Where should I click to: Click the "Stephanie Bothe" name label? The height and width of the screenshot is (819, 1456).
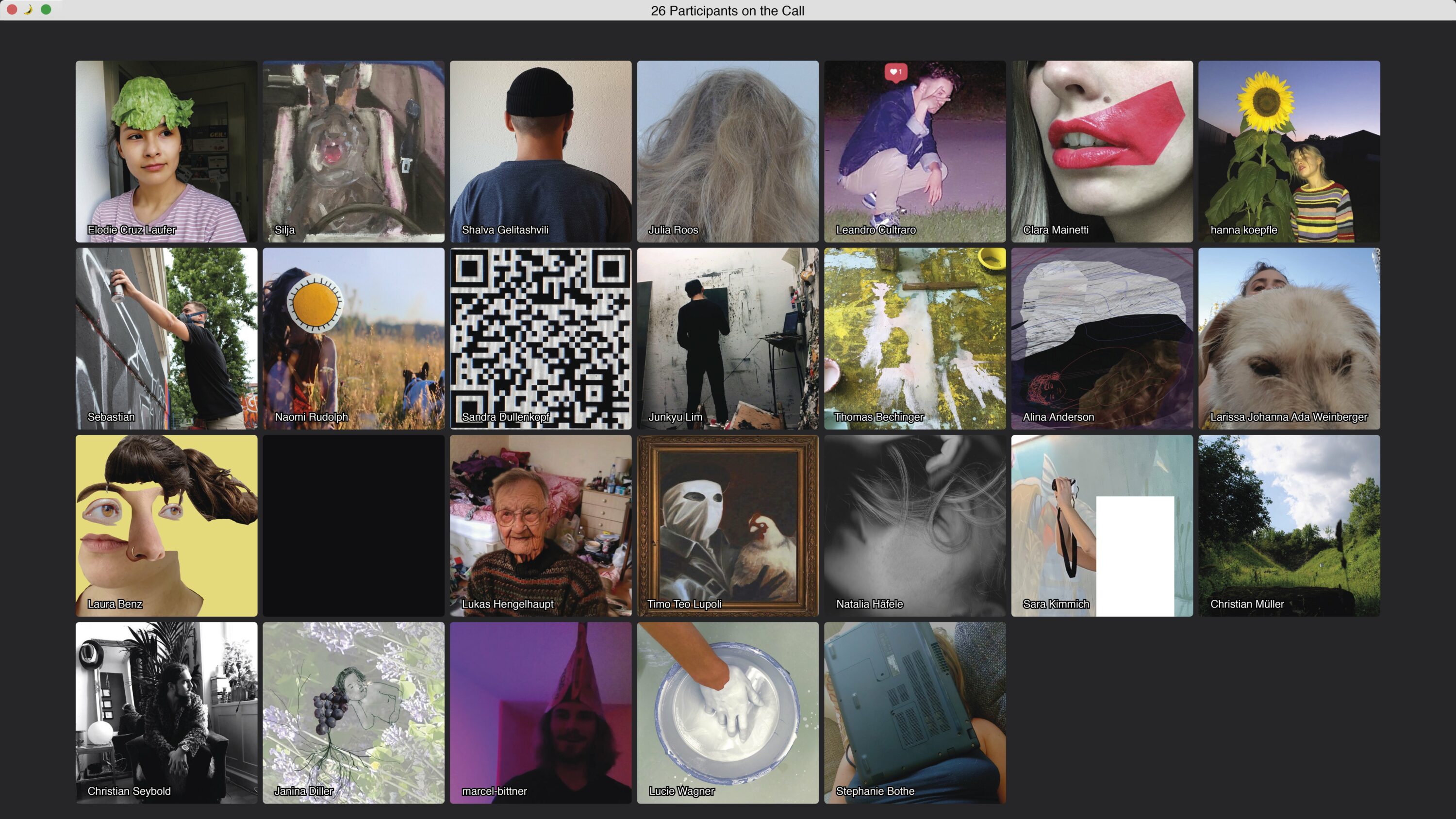[x=875, y=791]
